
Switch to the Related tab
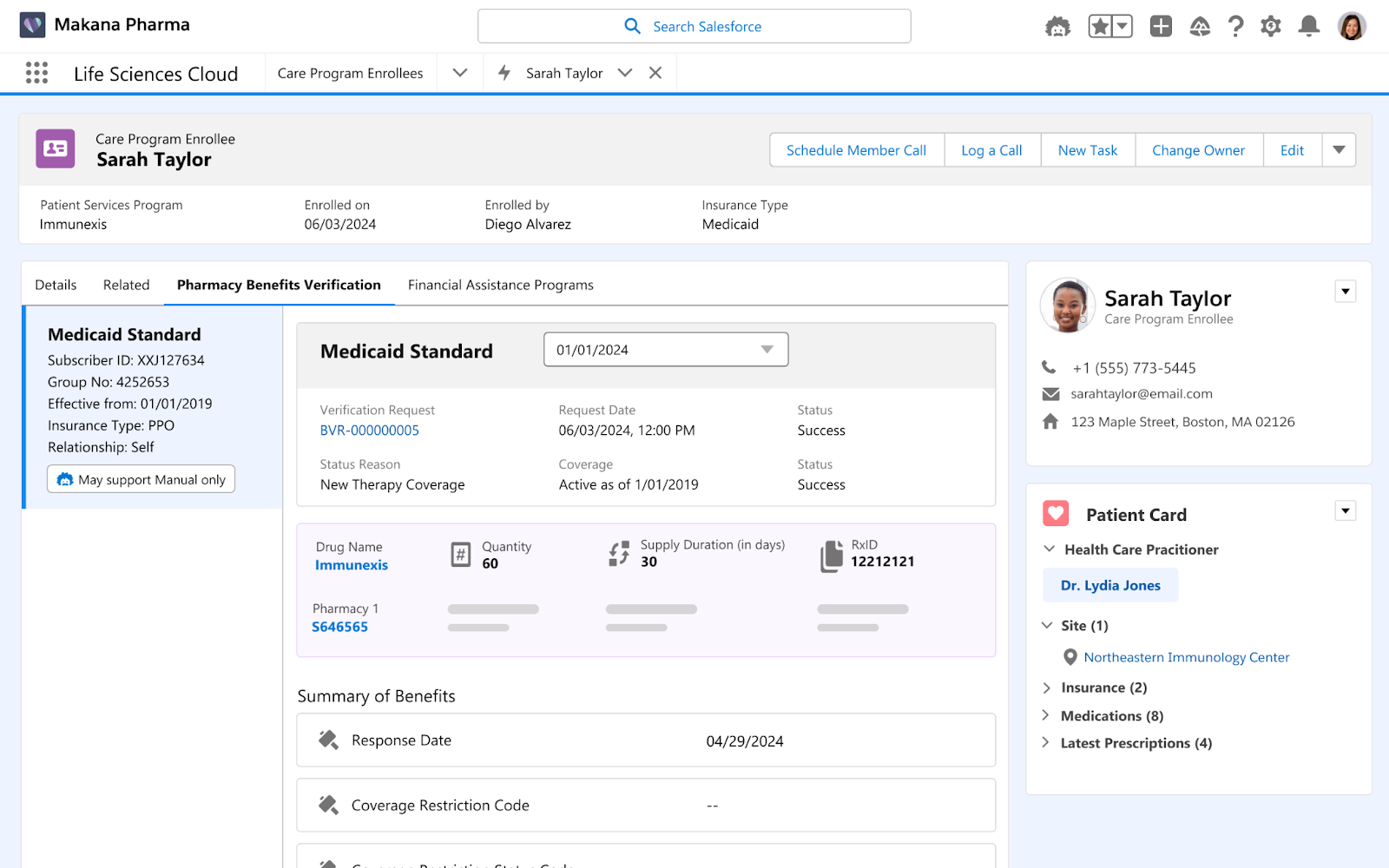click(x=126, y=285)
